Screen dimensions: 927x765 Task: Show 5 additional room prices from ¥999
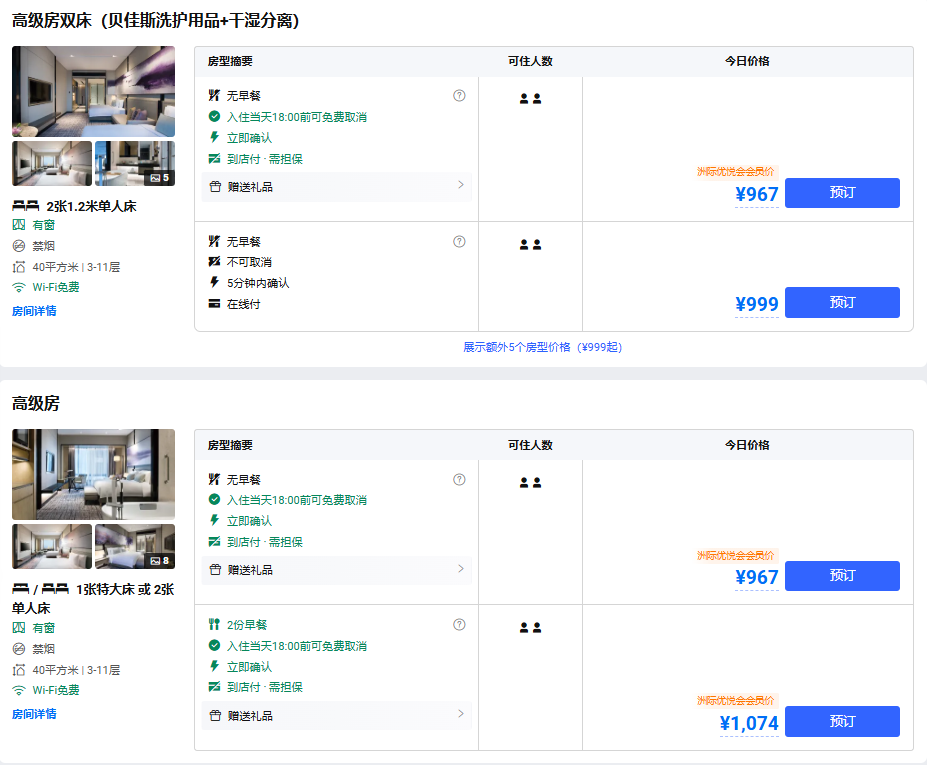(542, 347)
